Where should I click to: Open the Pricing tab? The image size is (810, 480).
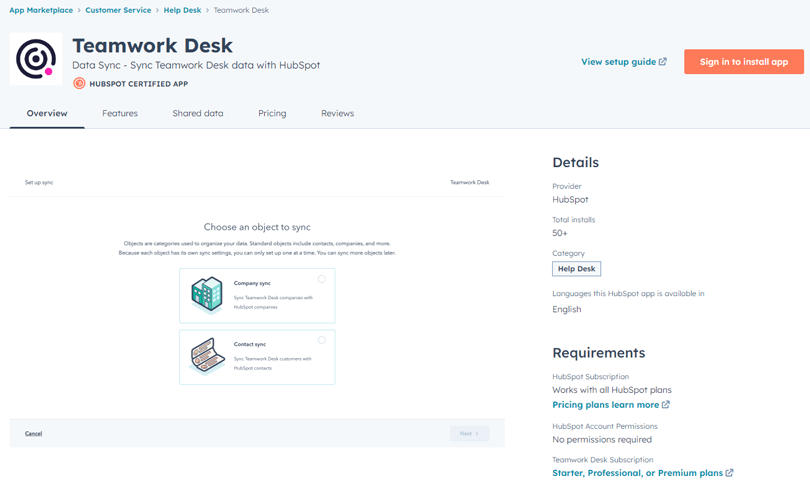click(272, 113)
